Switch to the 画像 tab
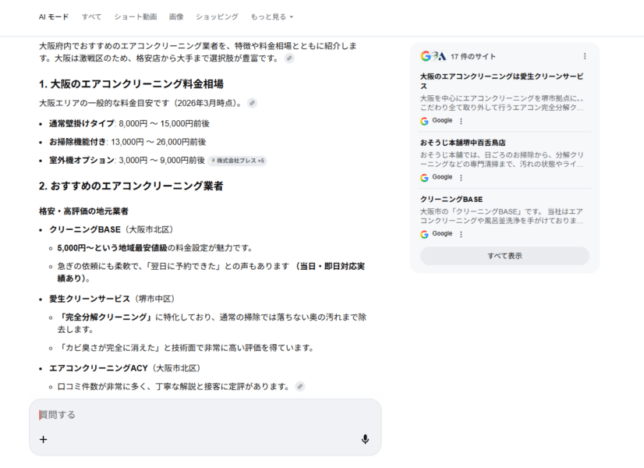The width and height of the screenshot is (644, 468). [176, 17]
